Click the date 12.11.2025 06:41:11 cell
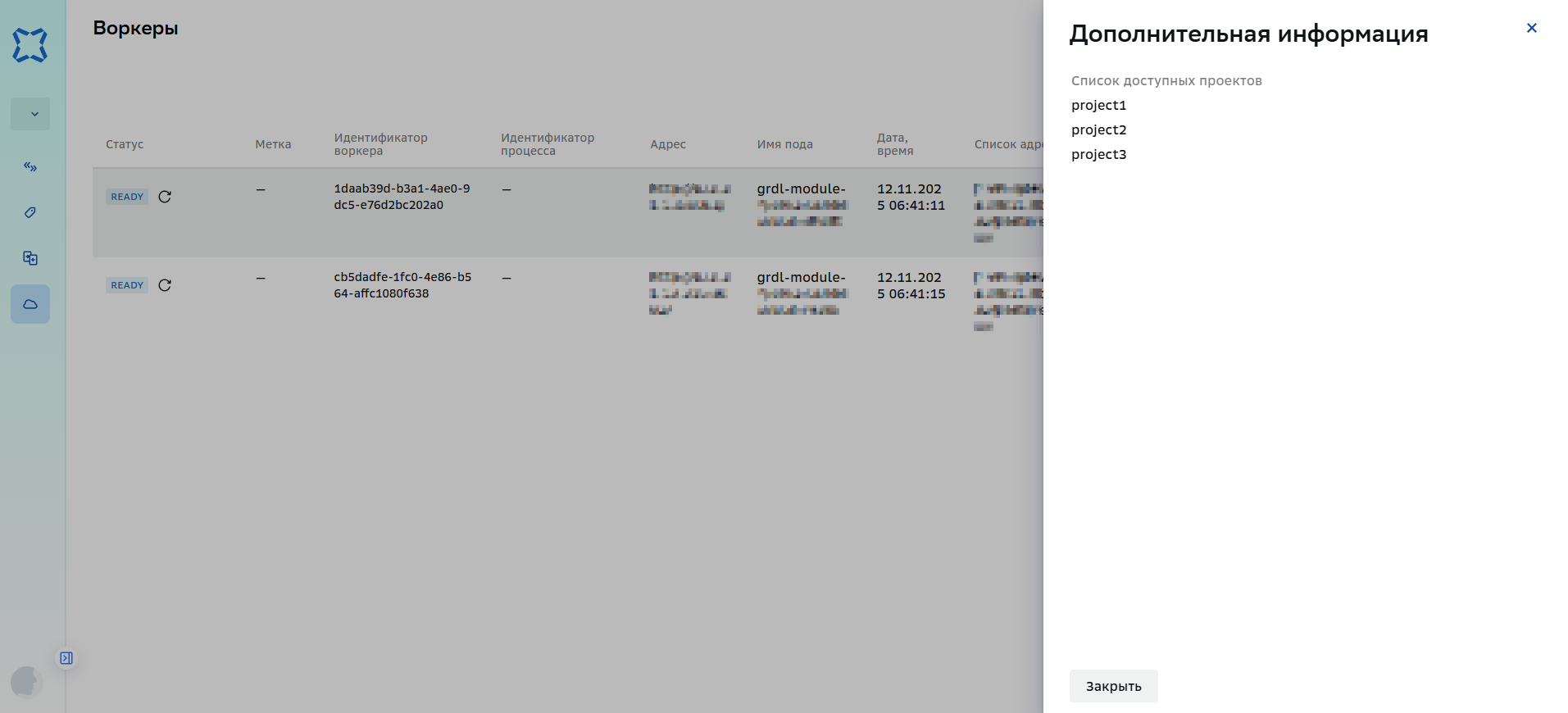Image resolution: width=1568 pixels, height=713 pixels. coord(911,197)
